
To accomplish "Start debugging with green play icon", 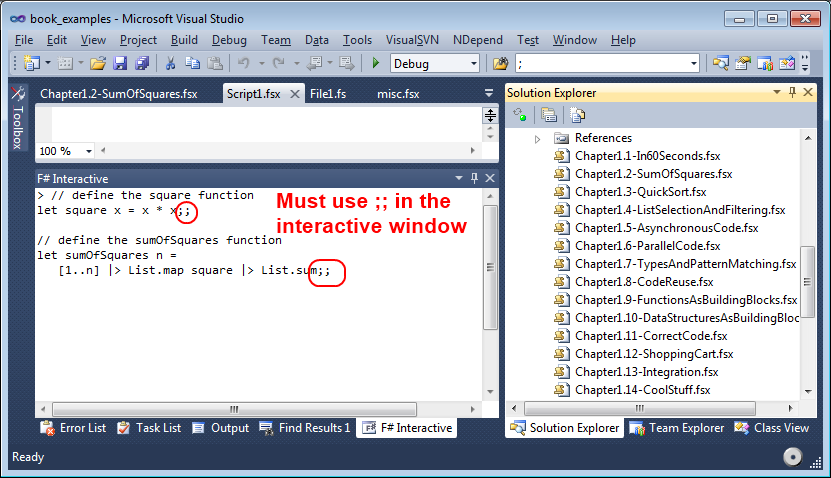I will (376, 63).
